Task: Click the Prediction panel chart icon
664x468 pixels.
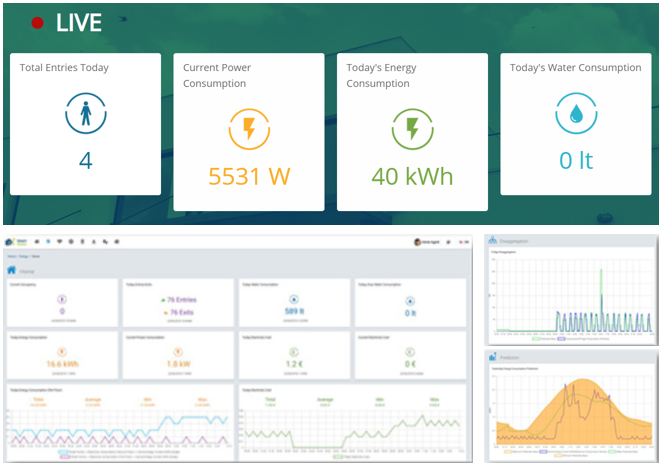Action: (492, 355)
